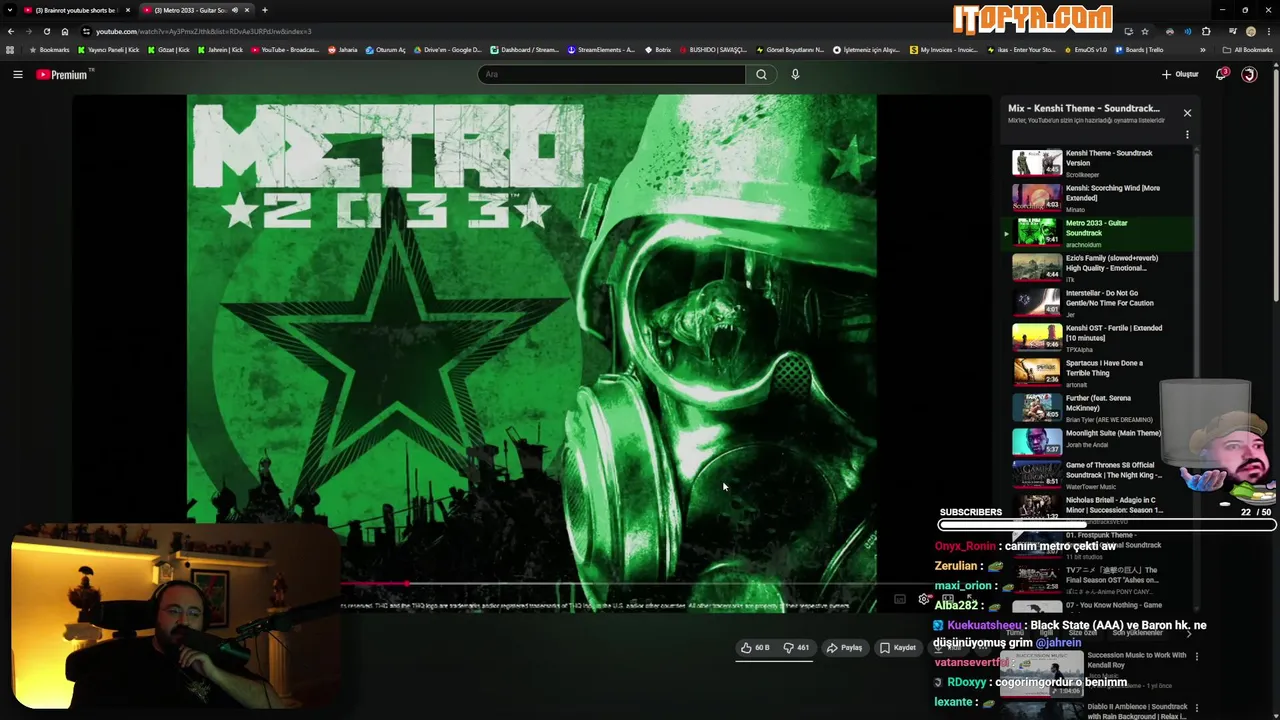Play Spartacus I Have Done a Terrible Thing
The width and height of the screenshot is (1280, 720).
click(x=1098, y=373)
